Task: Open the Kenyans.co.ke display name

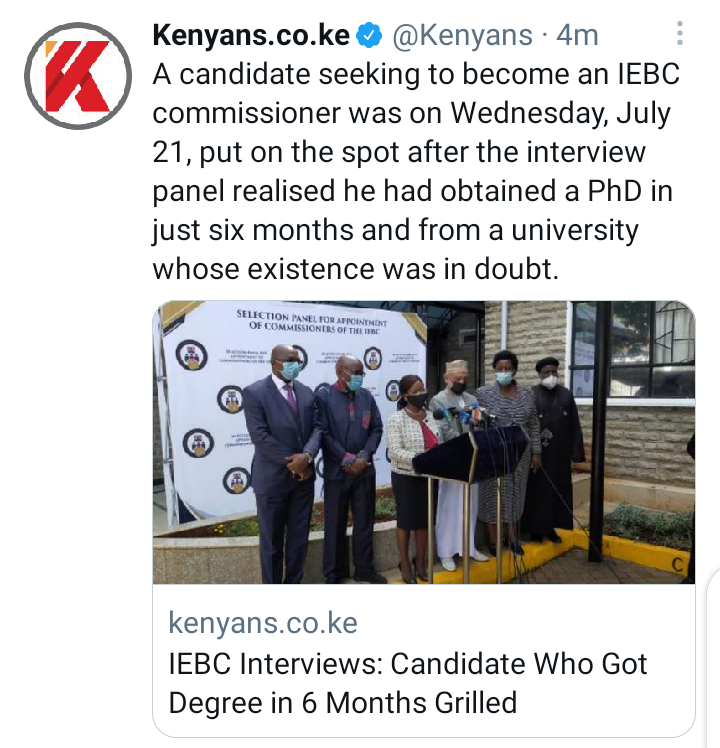Action: point(251,36)
